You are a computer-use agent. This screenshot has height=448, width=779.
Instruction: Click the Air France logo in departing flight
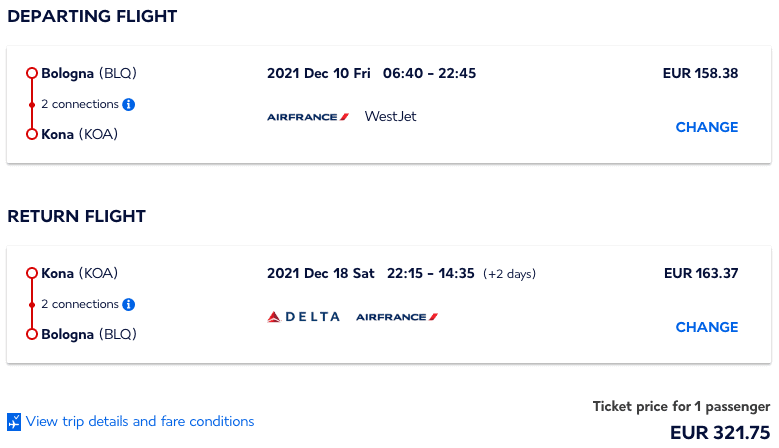(x=308, y=117)
